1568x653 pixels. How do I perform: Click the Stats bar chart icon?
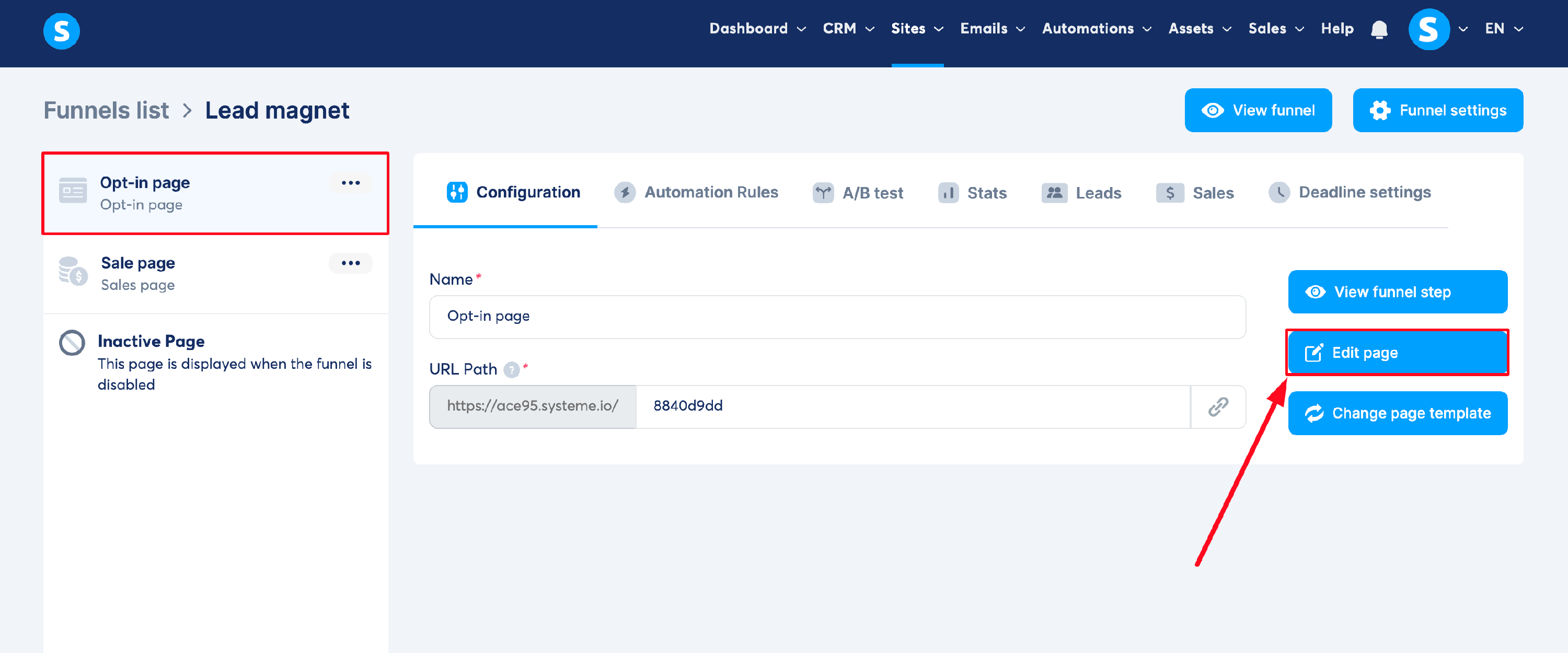coord(948,193)
